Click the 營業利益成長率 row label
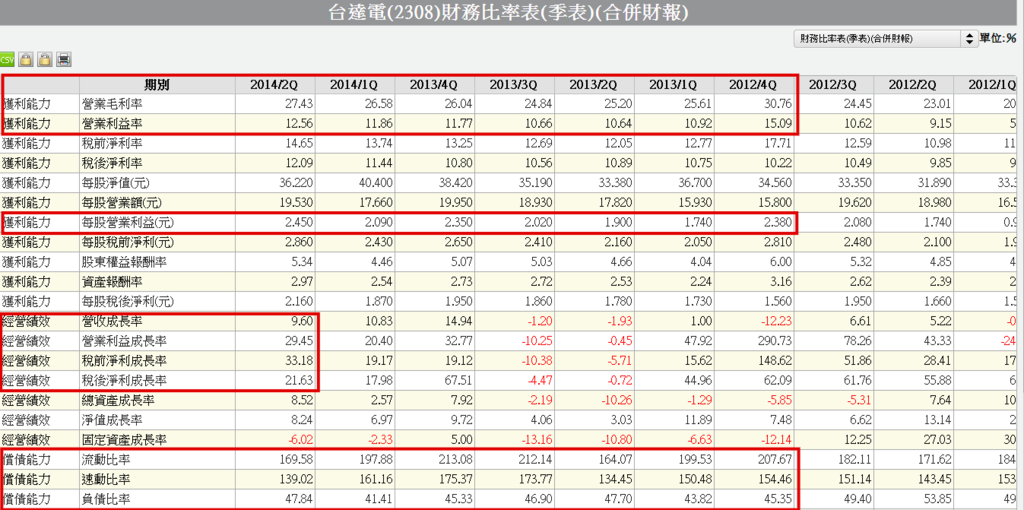 click(123, 342)
